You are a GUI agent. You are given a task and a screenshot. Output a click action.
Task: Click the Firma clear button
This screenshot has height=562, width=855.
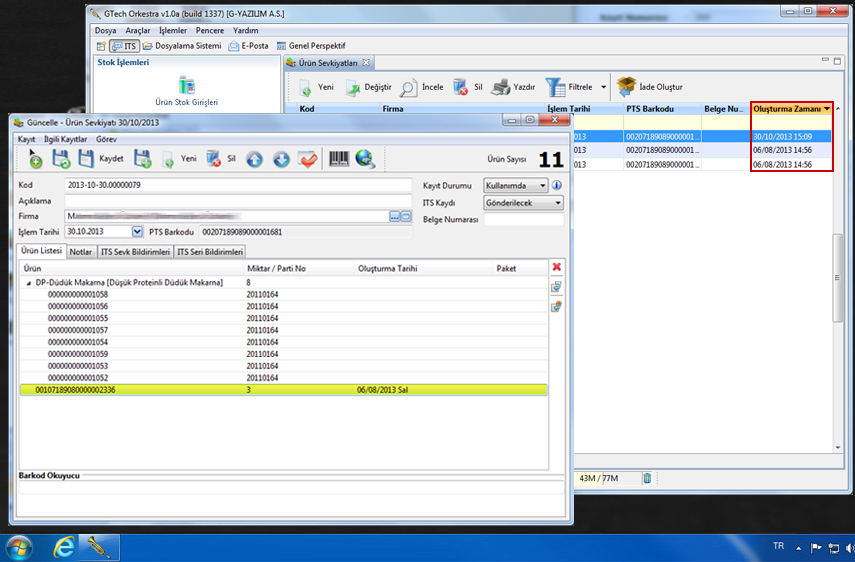coord(406,216)
